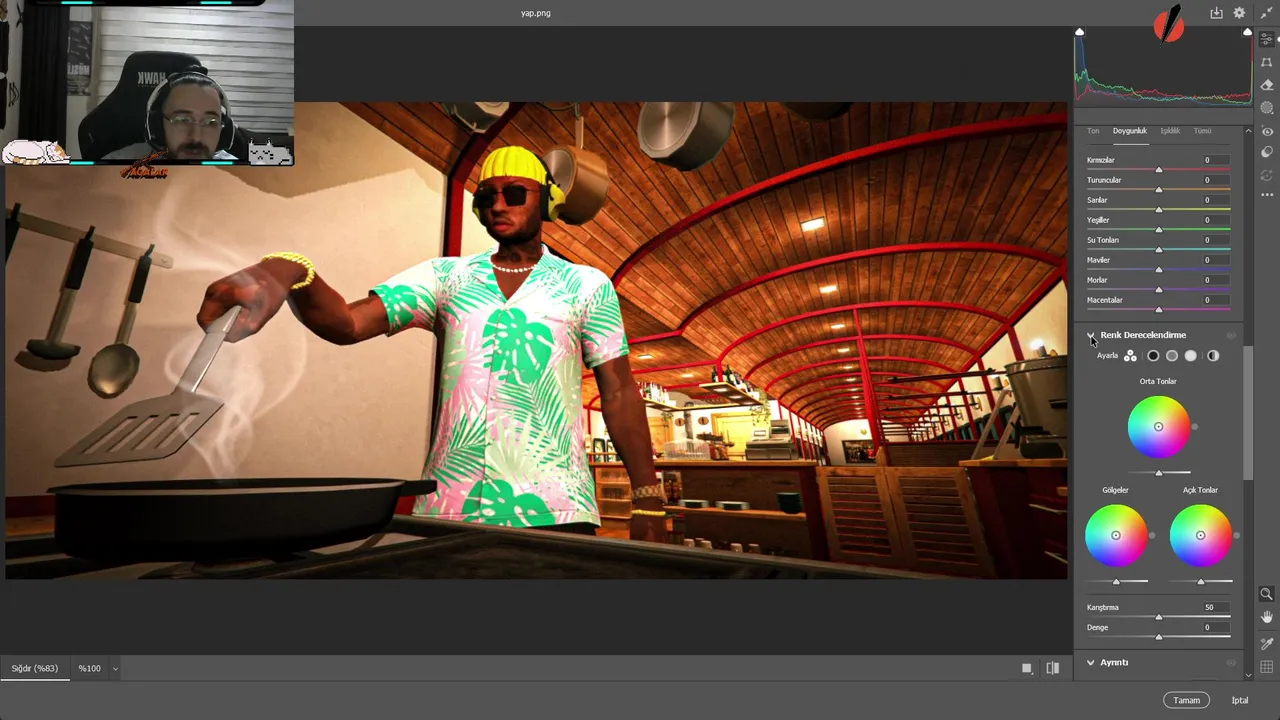The width and height of the screenshot is (1280, 720).
Task: Click Gölgeler wheel luminance dot
Action: (x=1152, y=536)
